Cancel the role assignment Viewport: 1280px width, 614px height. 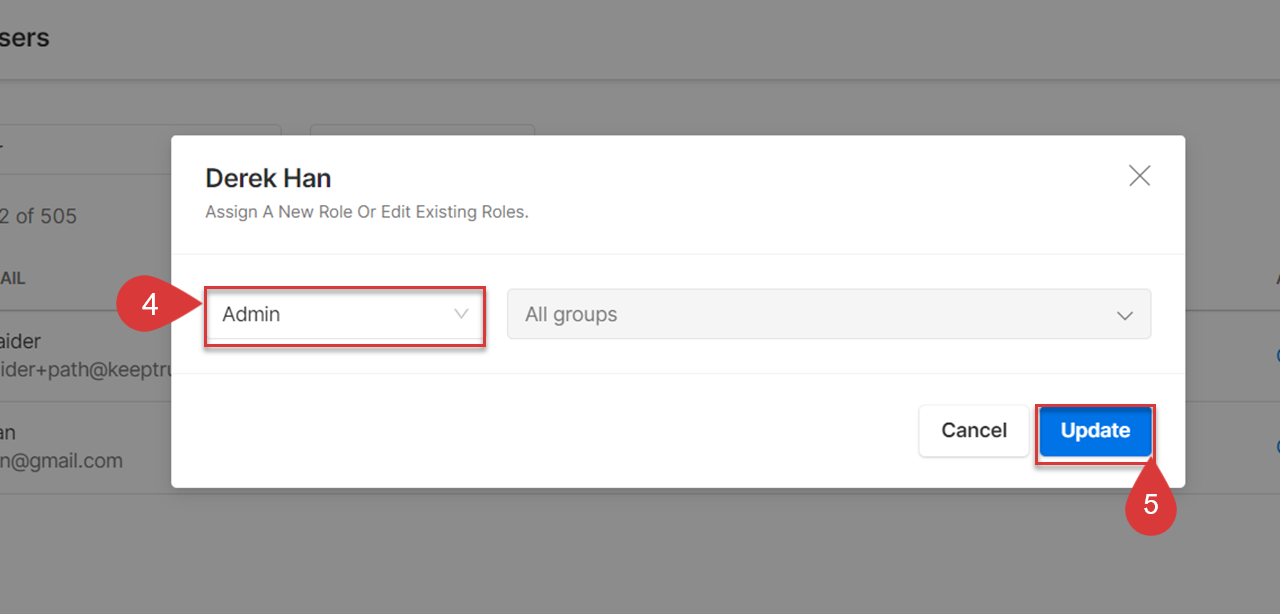coord(974,430)
